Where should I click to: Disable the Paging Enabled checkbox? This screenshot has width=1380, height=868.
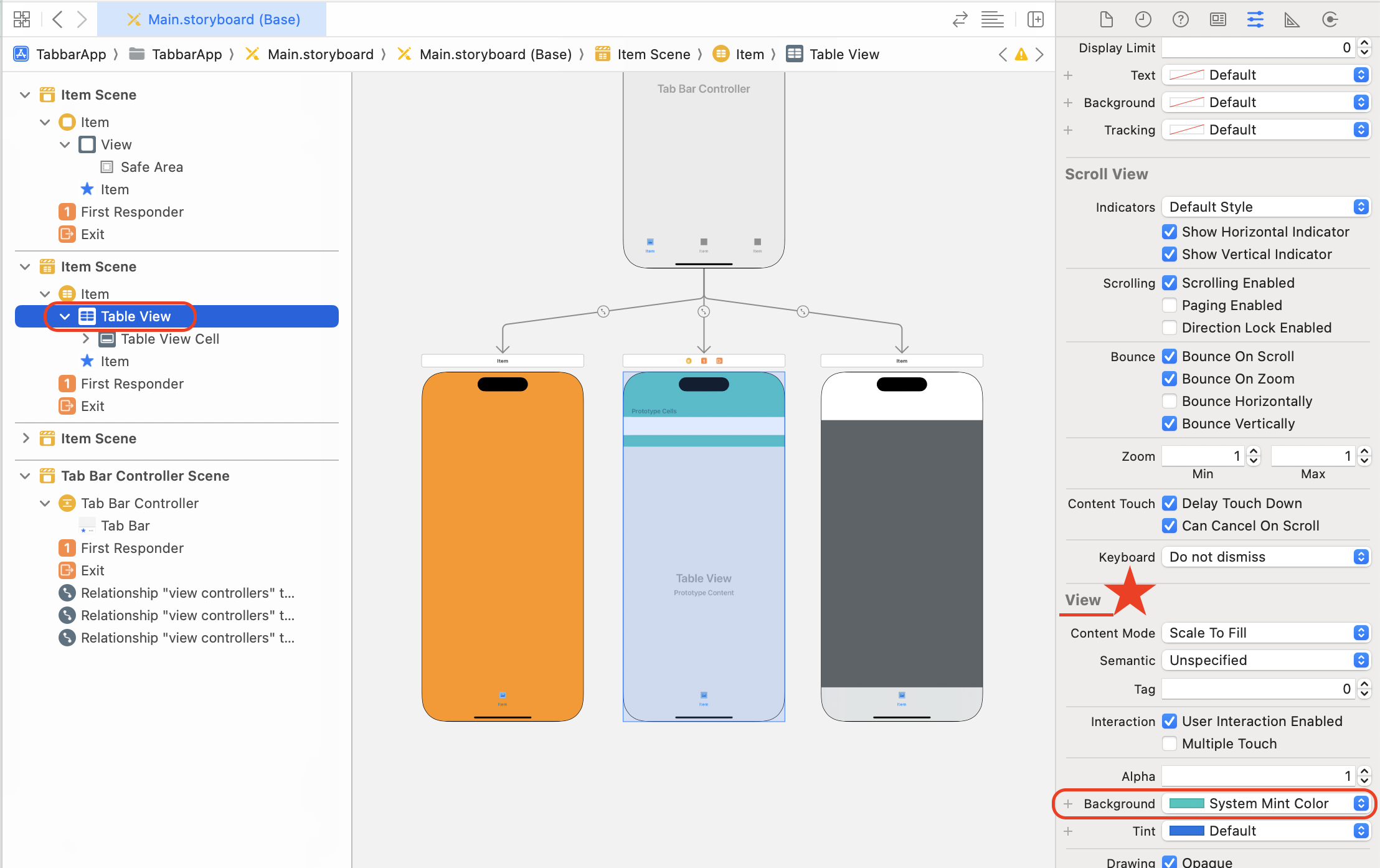(1170, 305)
